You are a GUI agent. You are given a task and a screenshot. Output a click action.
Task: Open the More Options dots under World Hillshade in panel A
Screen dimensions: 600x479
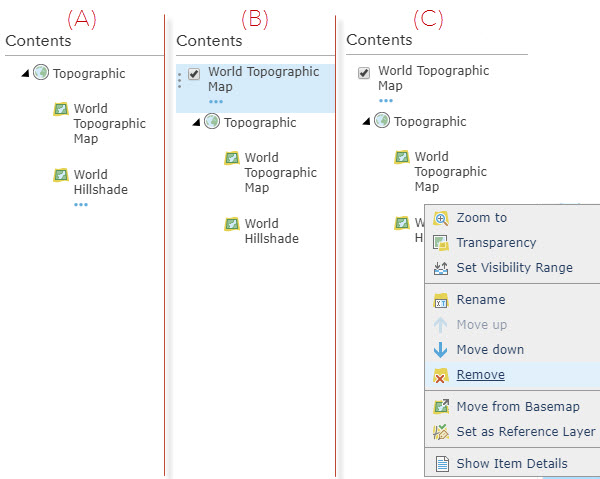point(81,204)
